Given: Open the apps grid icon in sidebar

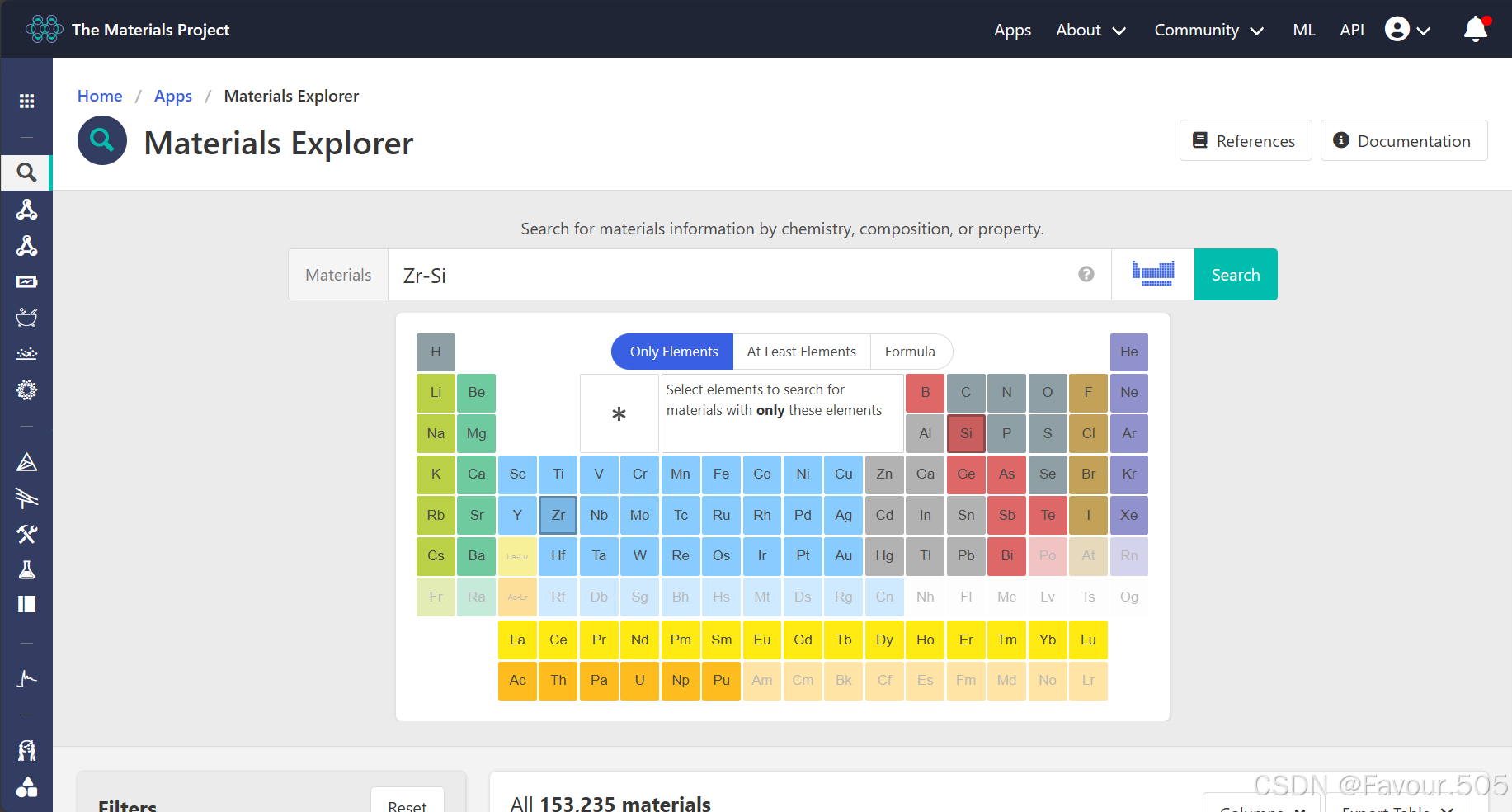Looking at the screenshot, I should [x=26, y=101].
